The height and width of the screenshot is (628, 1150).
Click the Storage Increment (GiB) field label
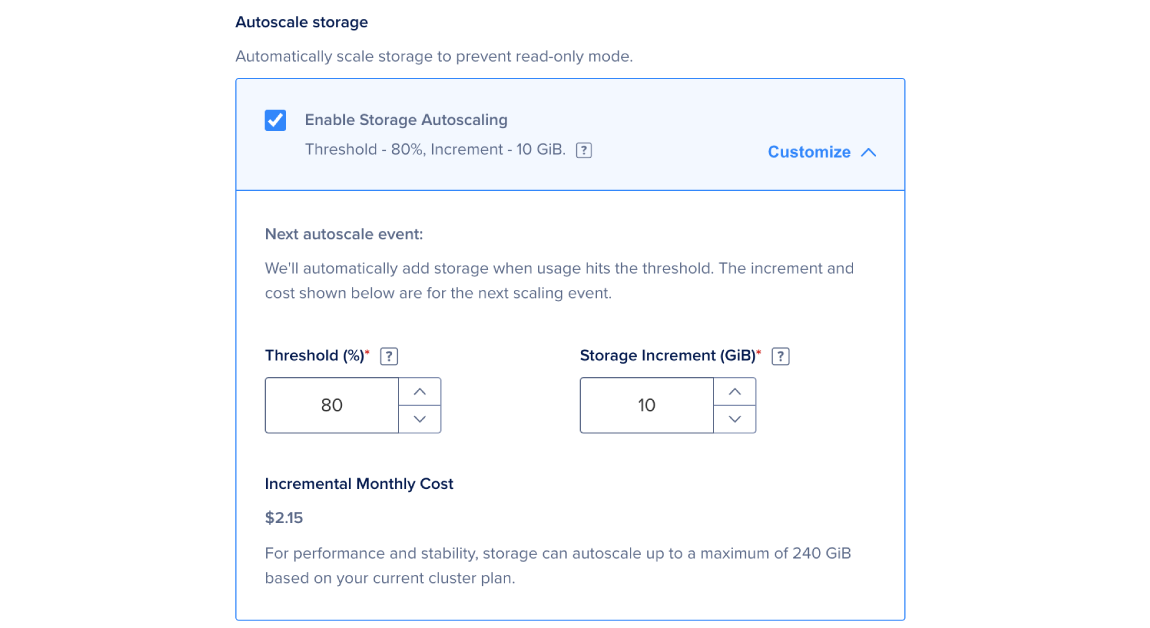point(668,356)
